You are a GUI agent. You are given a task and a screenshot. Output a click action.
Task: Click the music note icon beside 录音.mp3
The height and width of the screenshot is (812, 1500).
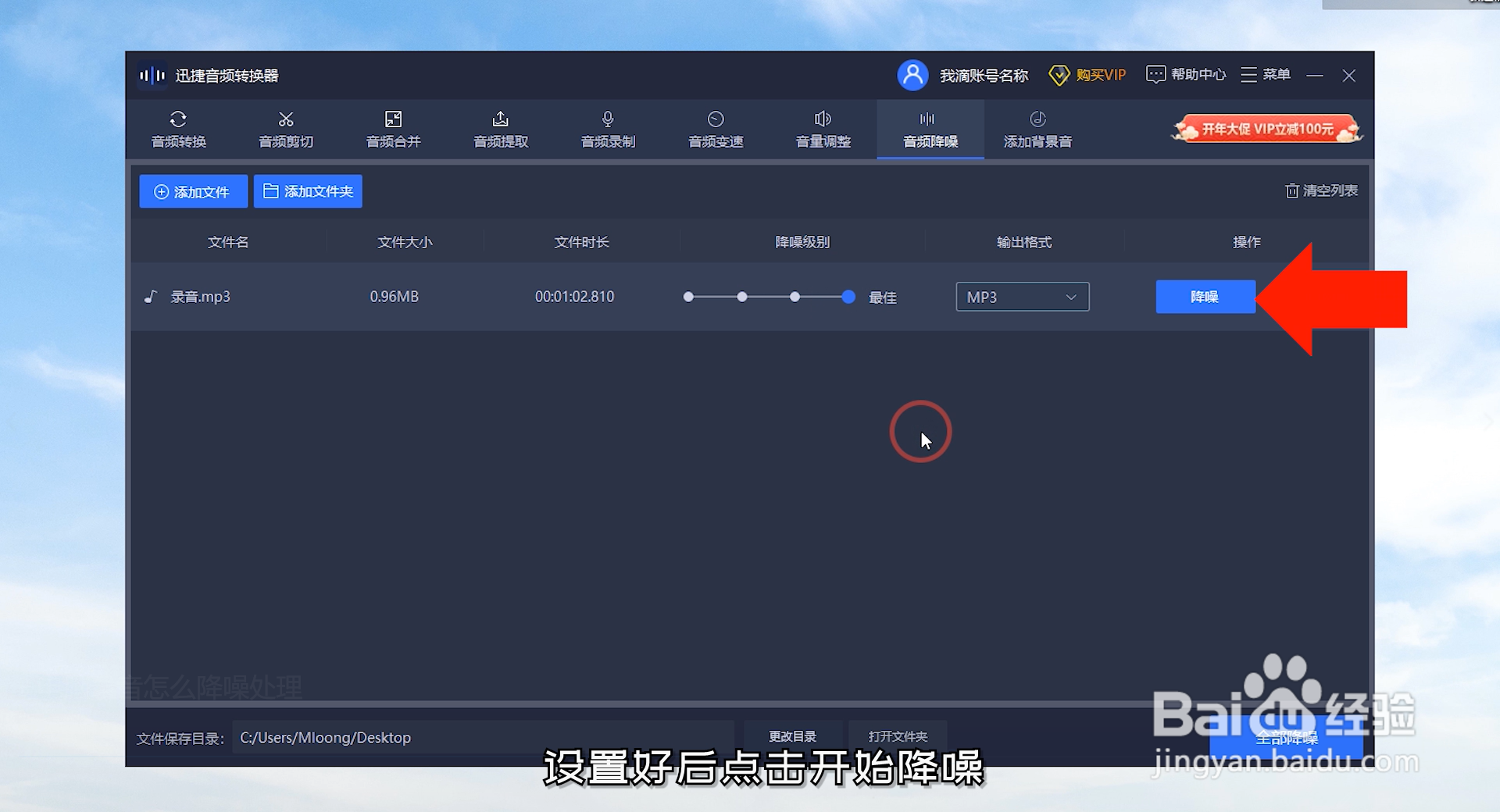coord(151,297)
